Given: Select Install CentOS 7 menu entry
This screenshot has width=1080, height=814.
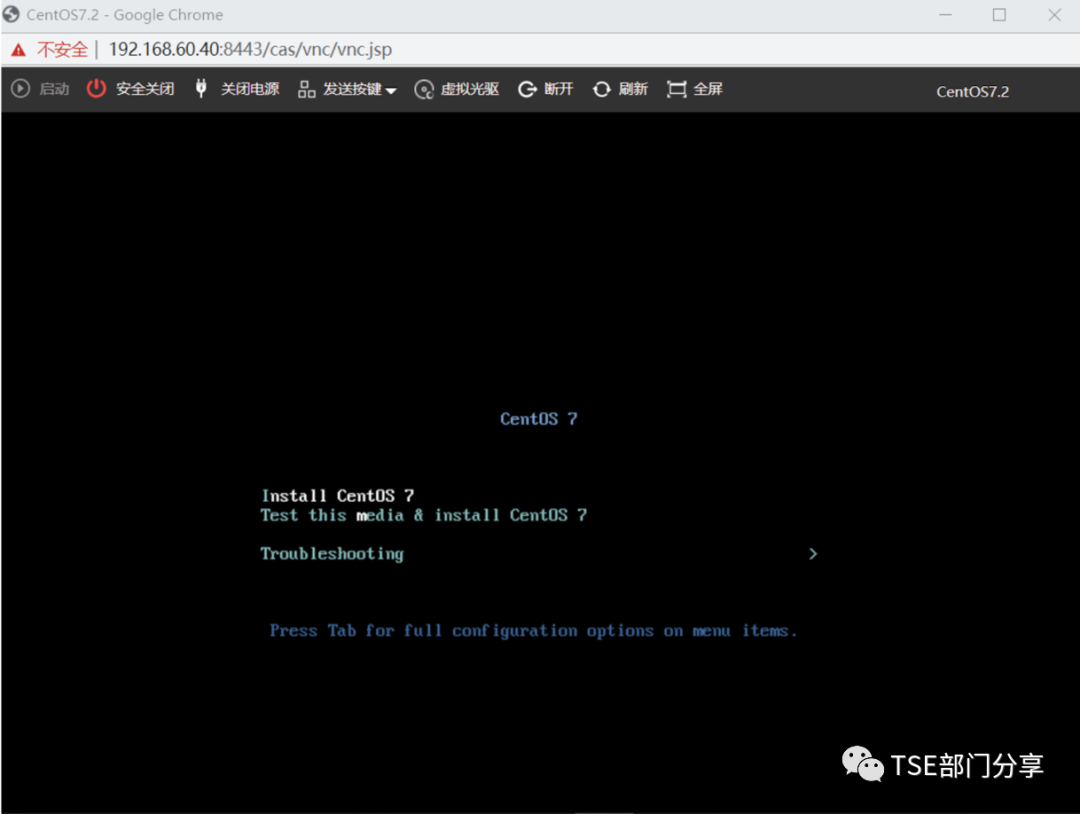Looking at the screenshot, I should tap(338, 496).
